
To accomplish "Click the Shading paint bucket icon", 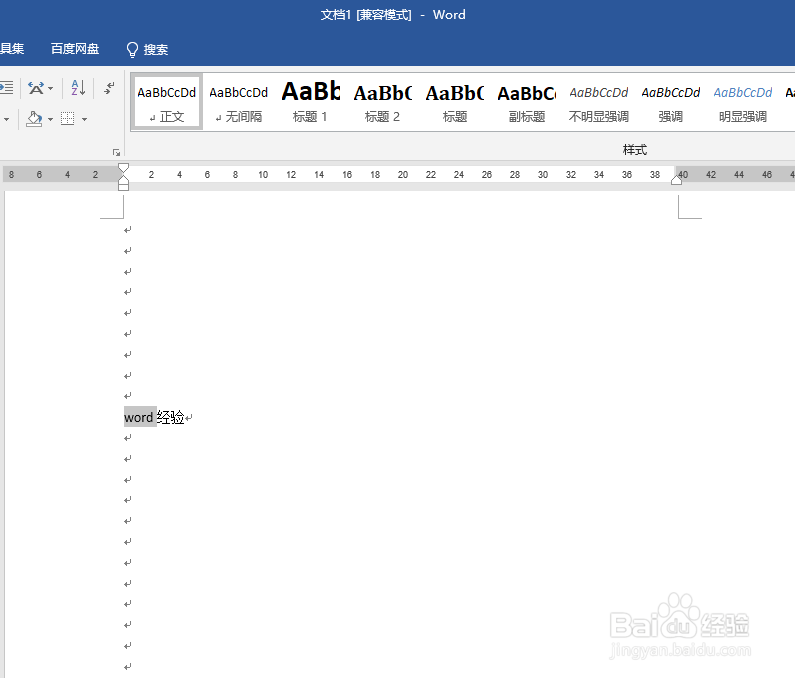I will 34,119.
